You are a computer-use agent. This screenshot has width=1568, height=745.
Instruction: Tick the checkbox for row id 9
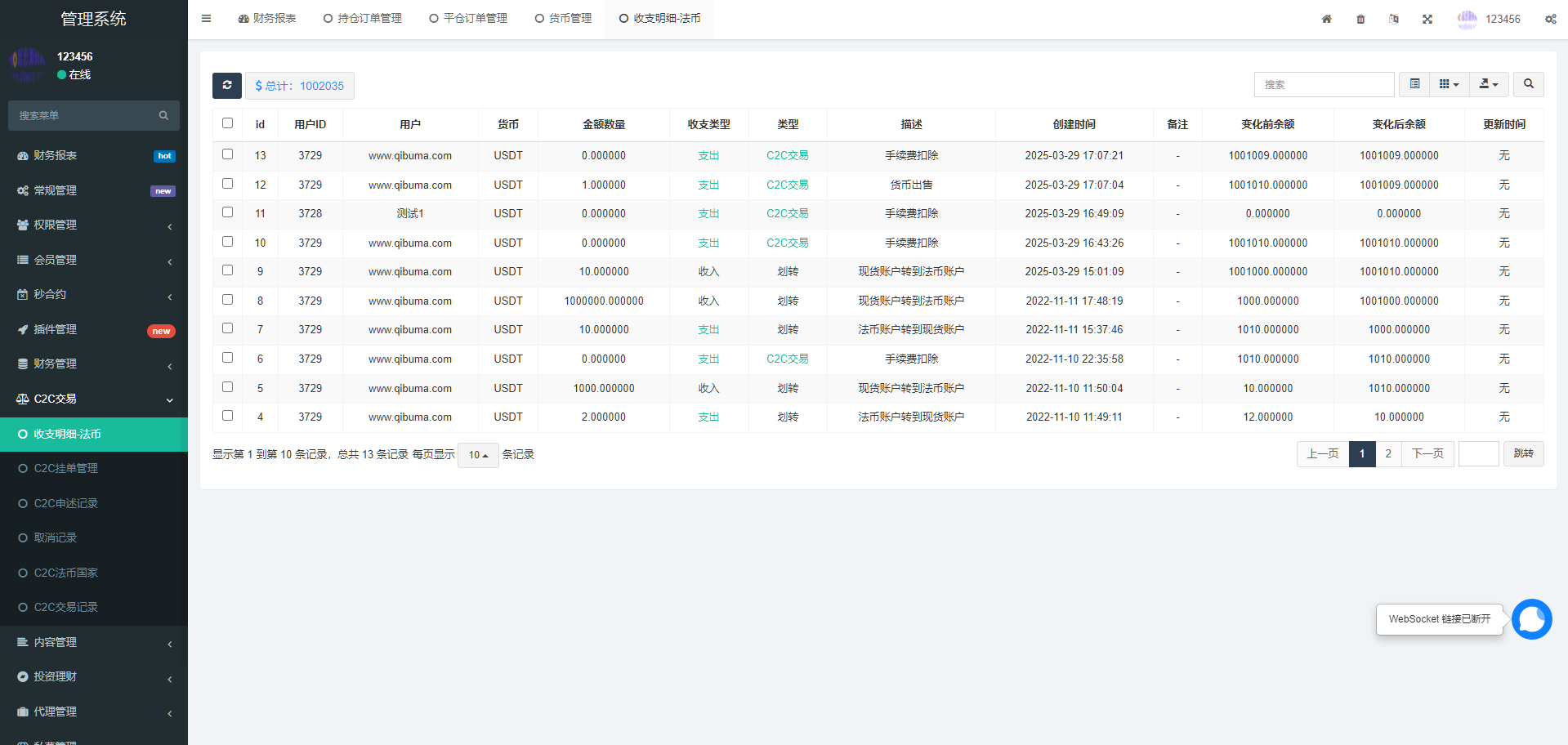point(227,270)
